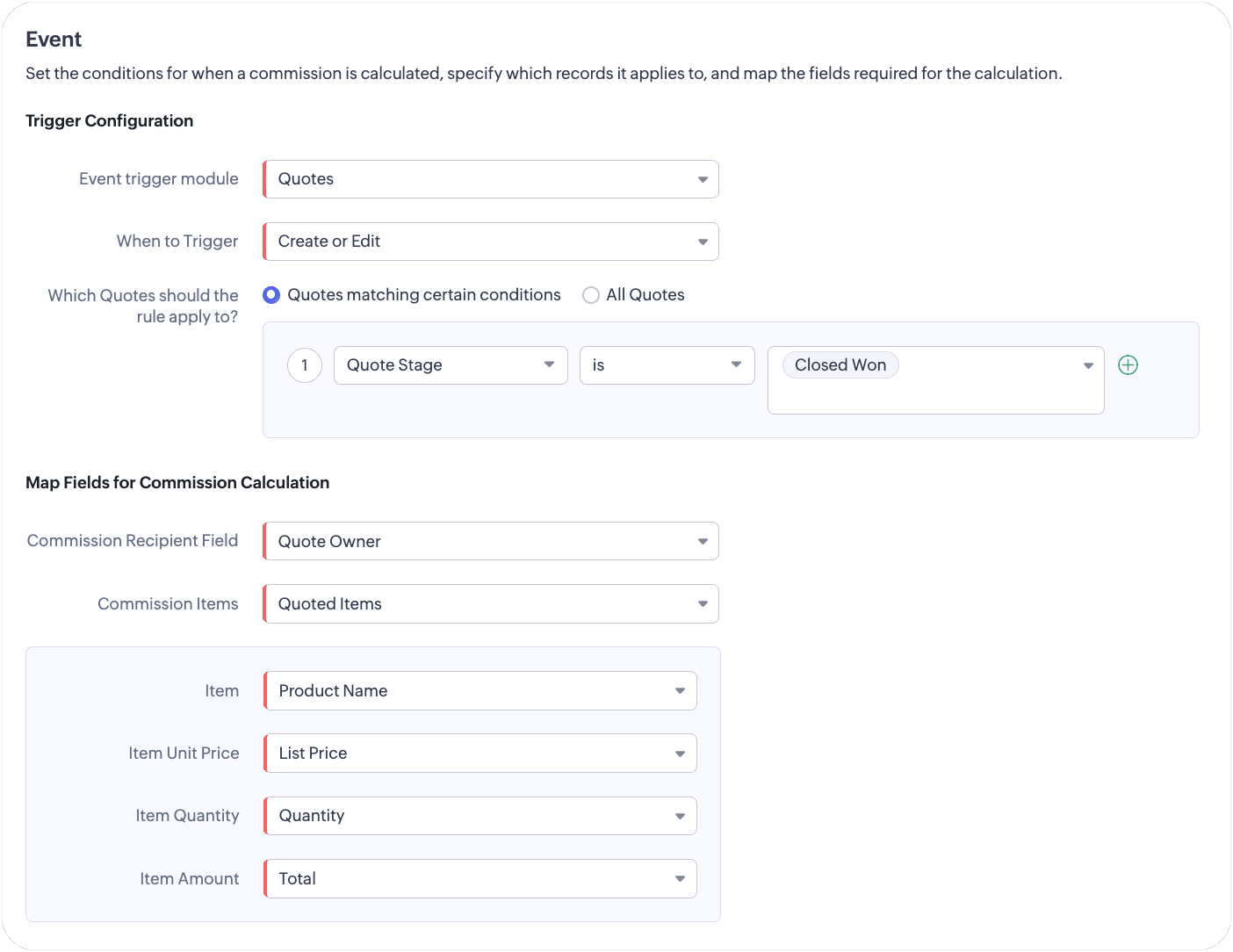
Task: Click the 'When to Trigger' label
Action: pos(177,242)
